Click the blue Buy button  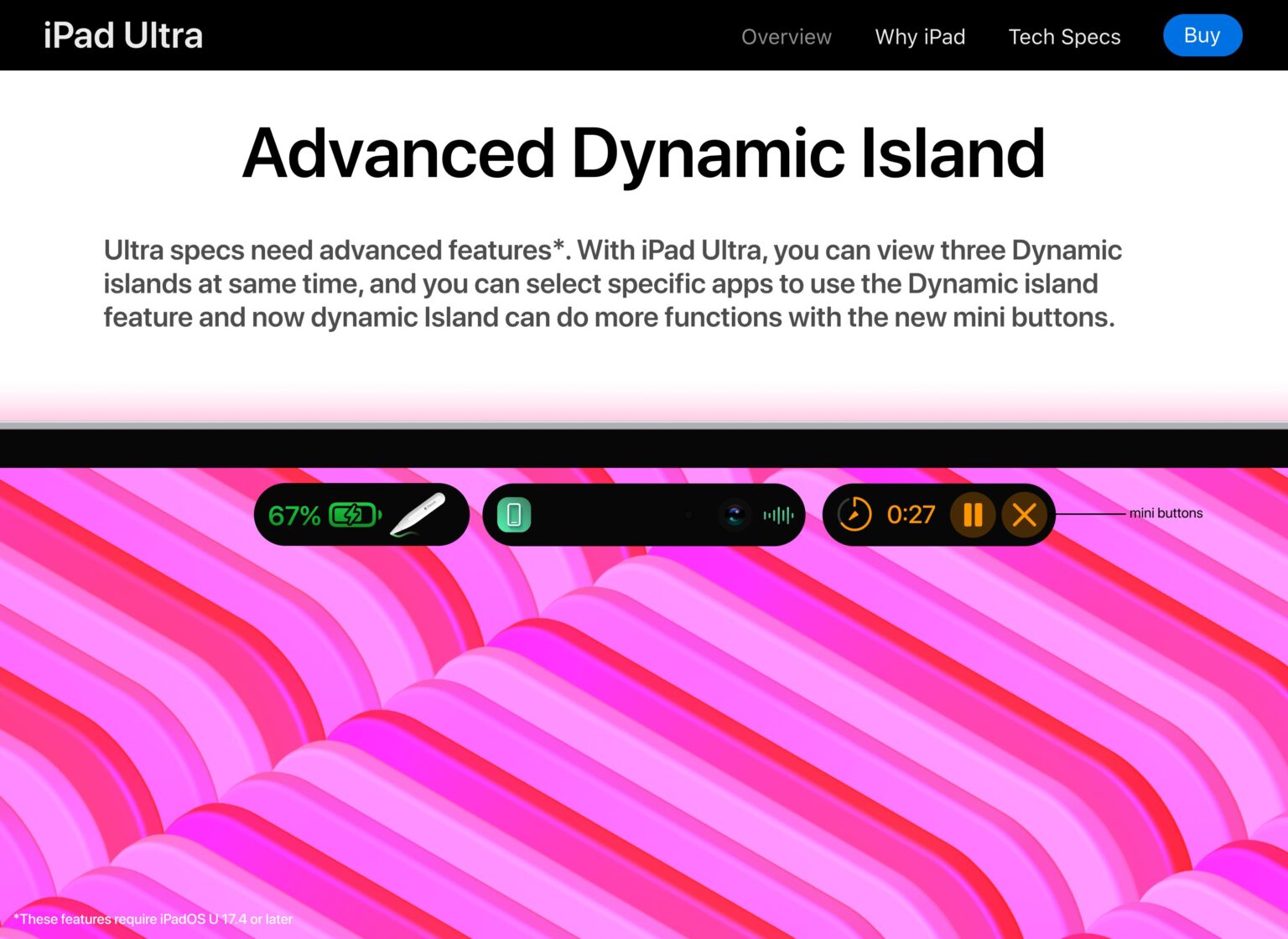(x=1202, y=35)
